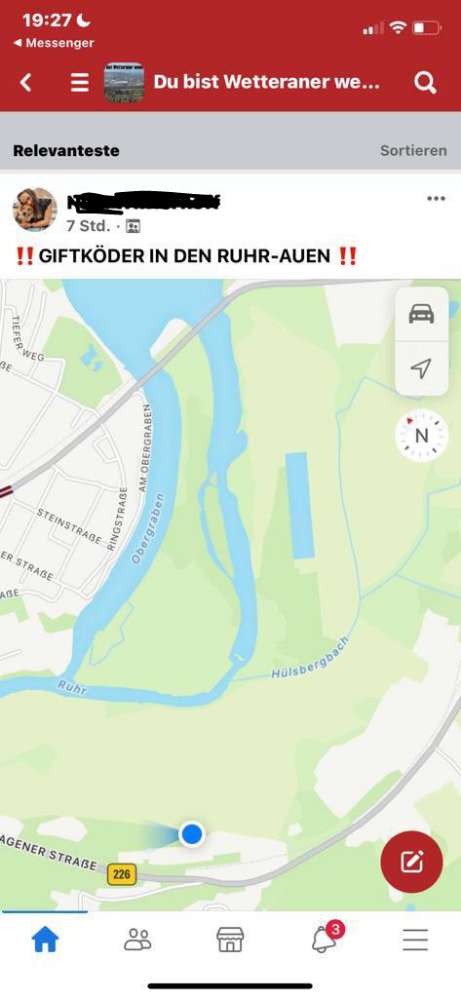Screen dimensions: 461x998
Task: Open the bottom-right menu lines icon
Action: coord(415,939)
